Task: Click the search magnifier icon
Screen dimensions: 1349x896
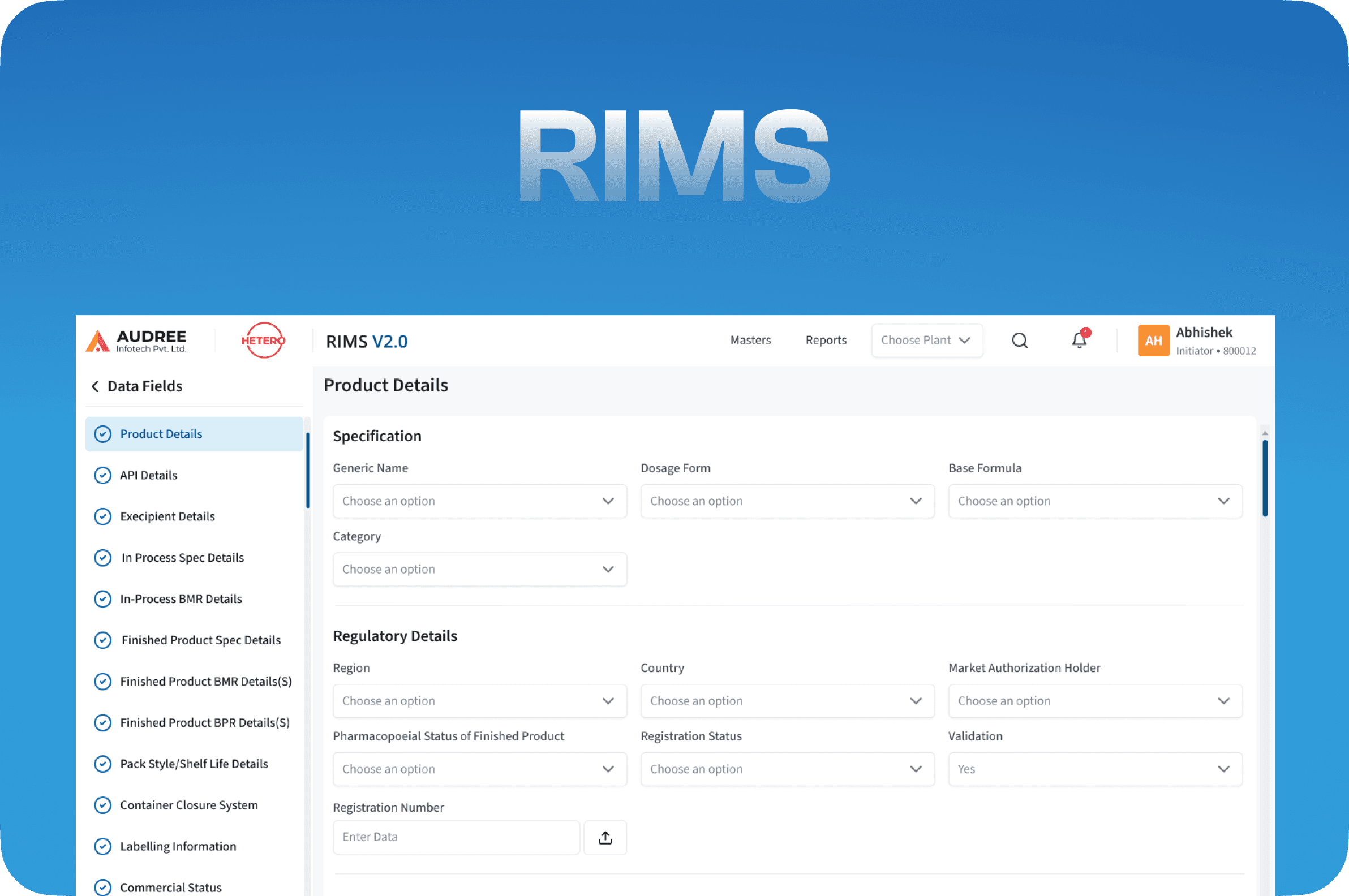Action: 1019,341
